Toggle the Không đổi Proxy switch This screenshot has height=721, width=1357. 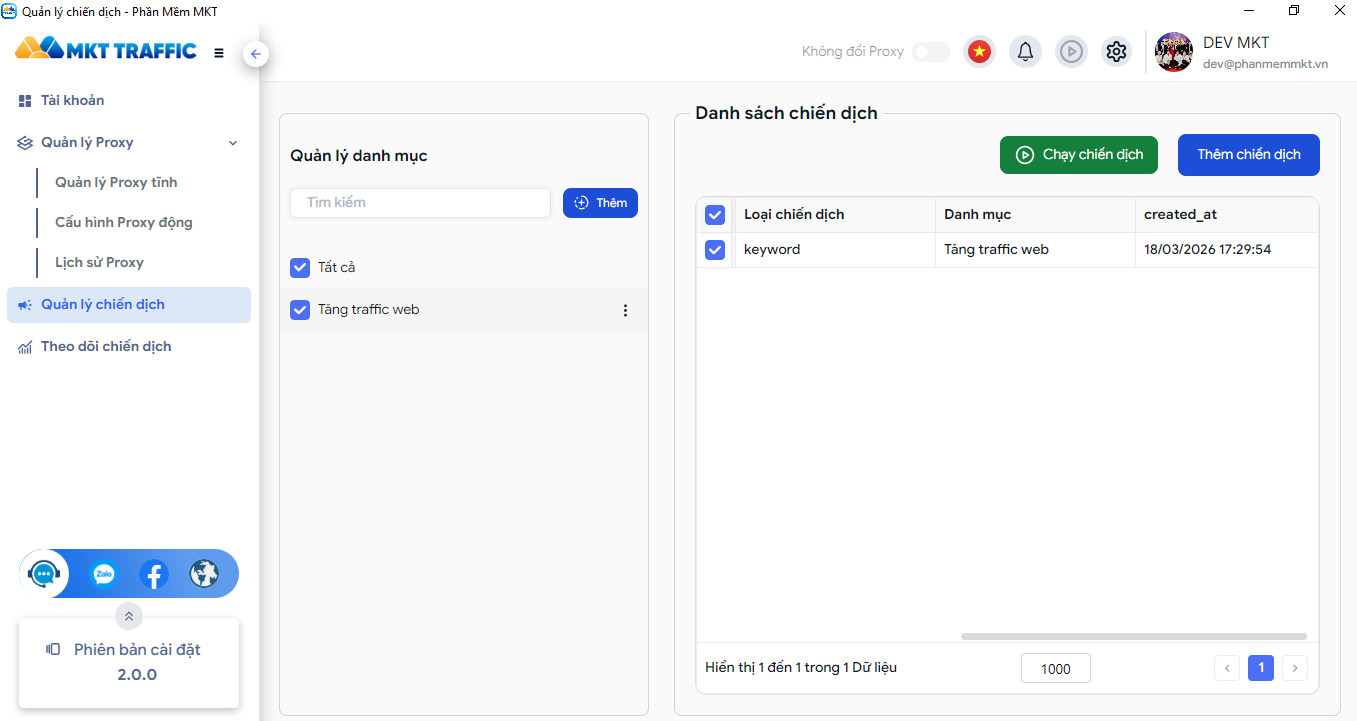click(x=931, y=52)
